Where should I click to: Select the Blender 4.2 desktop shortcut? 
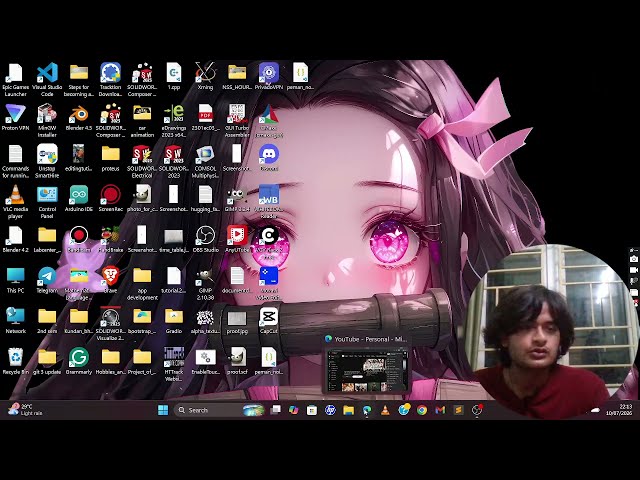point(16,239)
